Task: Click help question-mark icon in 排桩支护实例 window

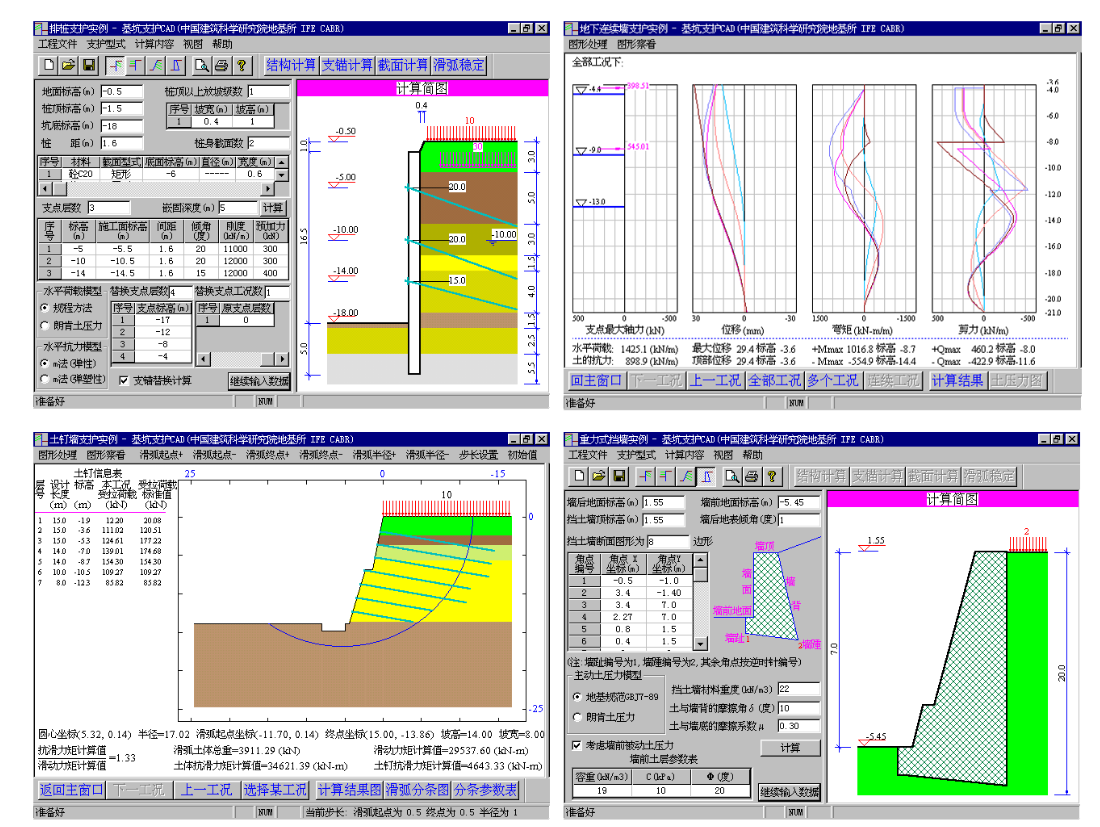Action: (241, 65)
